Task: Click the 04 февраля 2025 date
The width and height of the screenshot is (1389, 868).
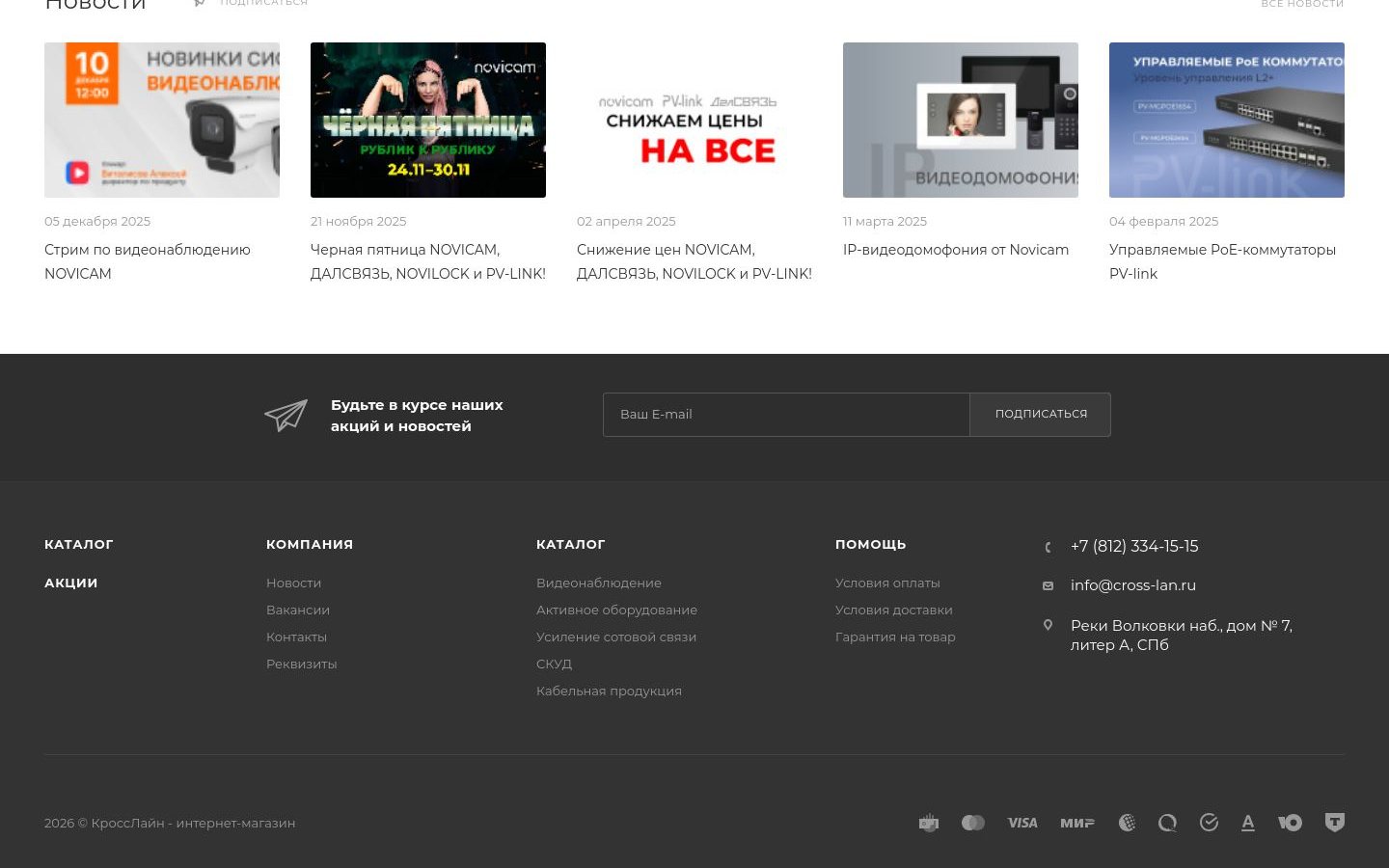Action: [x=1164, y=221]
